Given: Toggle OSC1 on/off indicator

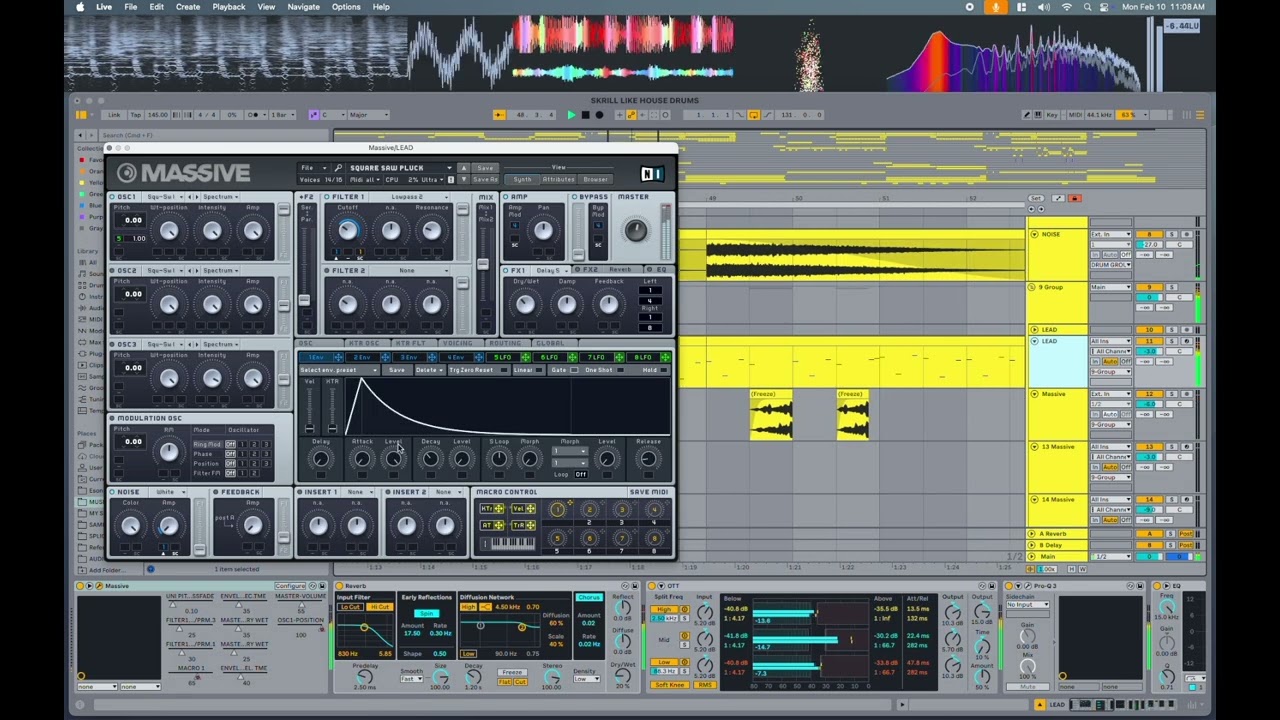Looking at the screenshot, I should coord(112,197).
